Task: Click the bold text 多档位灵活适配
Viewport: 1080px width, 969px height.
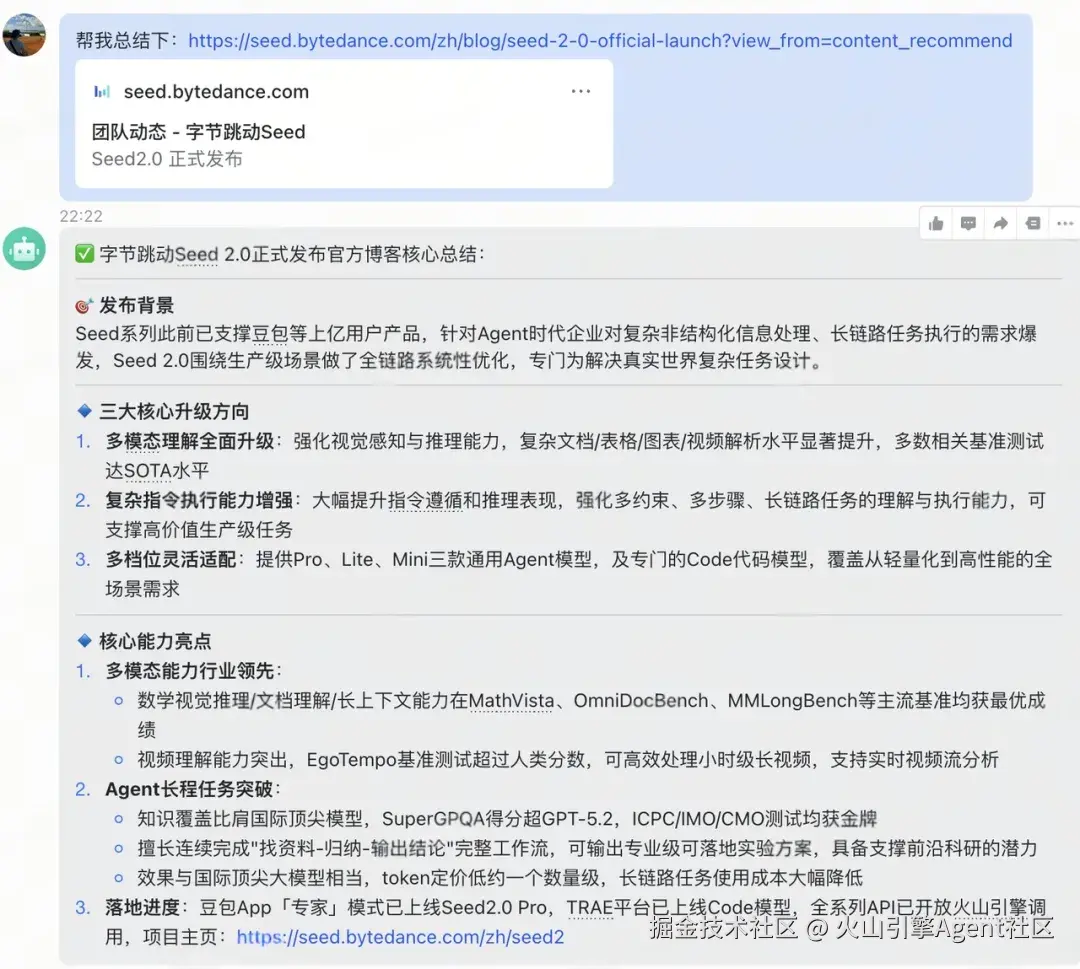Action: [171, 559]
